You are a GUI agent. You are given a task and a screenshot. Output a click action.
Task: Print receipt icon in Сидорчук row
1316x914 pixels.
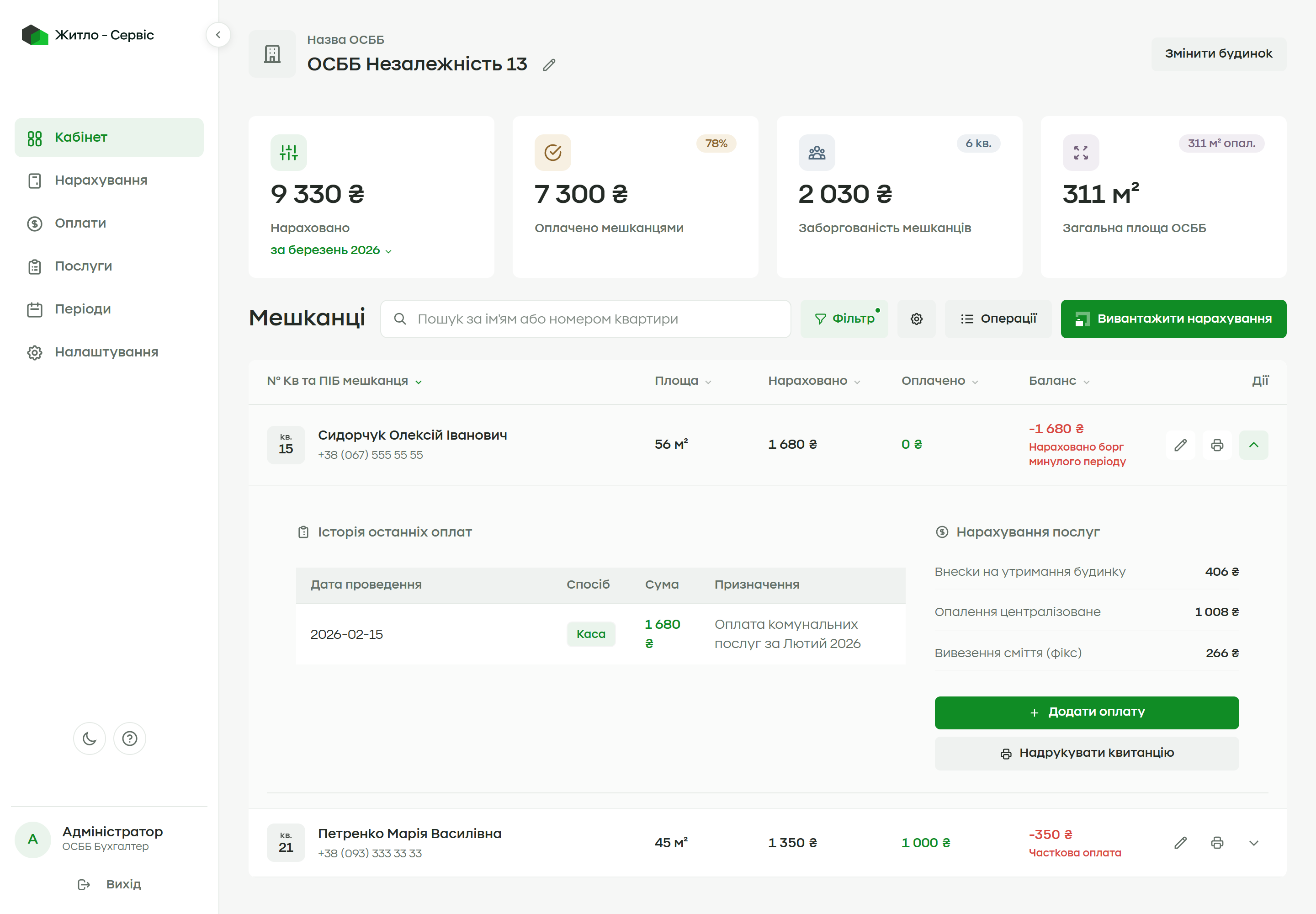pyautogui.click(x=1217, y=445)
